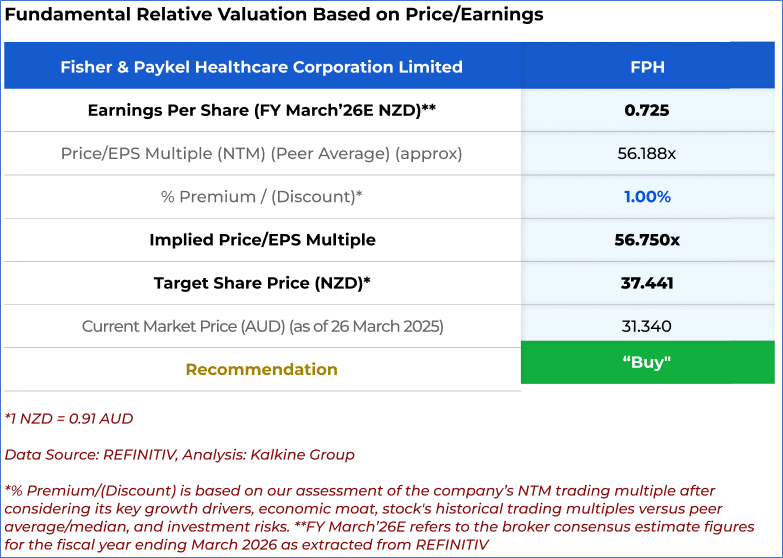This screenshot has height=558, width=783.
Task: Select the % Premium / (Discount) label
Action: coord(261,197)
